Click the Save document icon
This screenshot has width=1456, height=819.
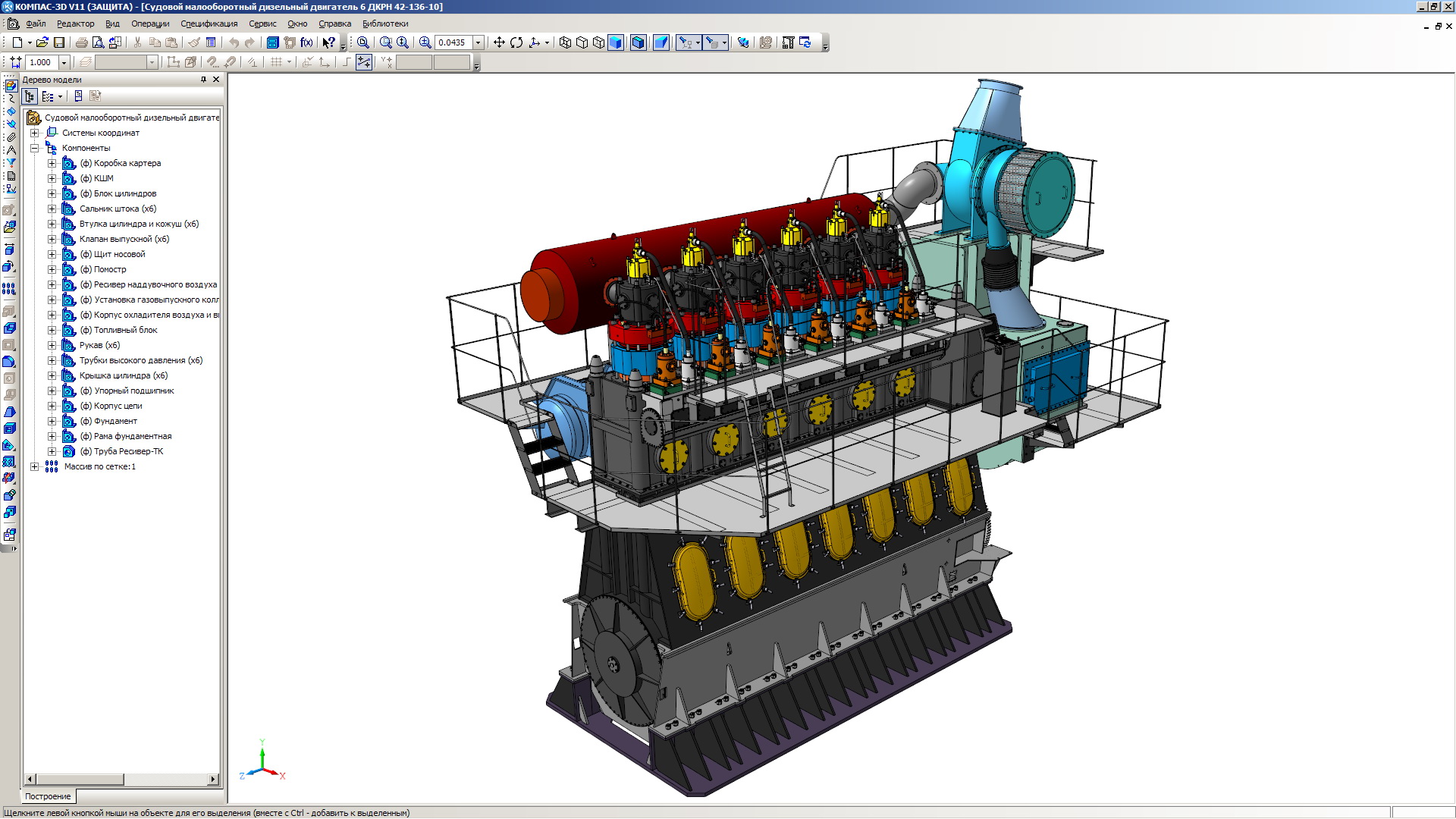[x=59, y=42]
